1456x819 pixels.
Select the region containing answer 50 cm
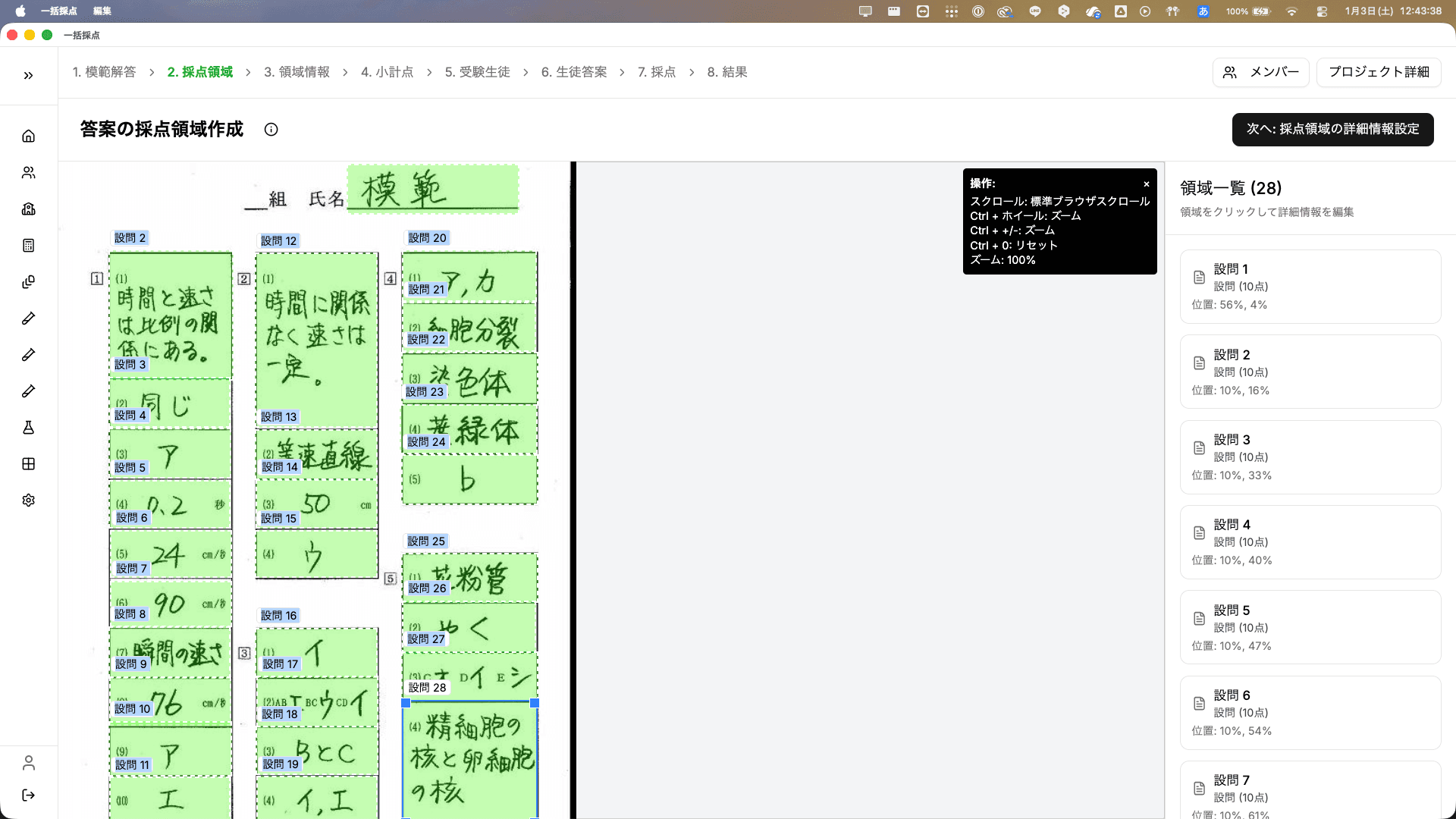[317, 504]
